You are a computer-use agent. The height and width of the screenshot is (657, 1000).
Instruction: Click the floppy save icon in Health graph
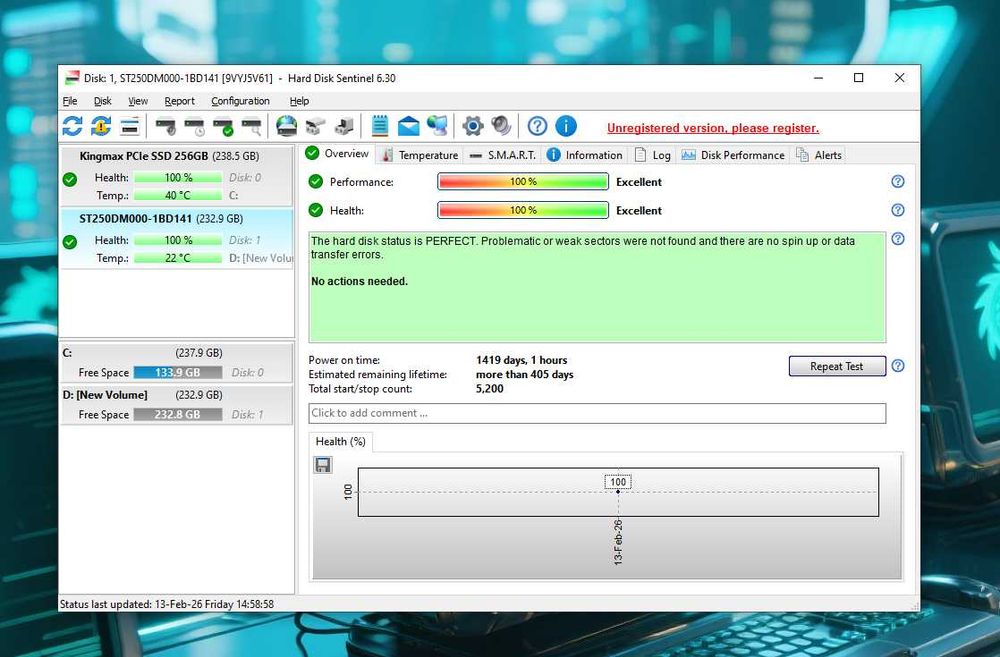pyautogui.click(x=323, y=464)
